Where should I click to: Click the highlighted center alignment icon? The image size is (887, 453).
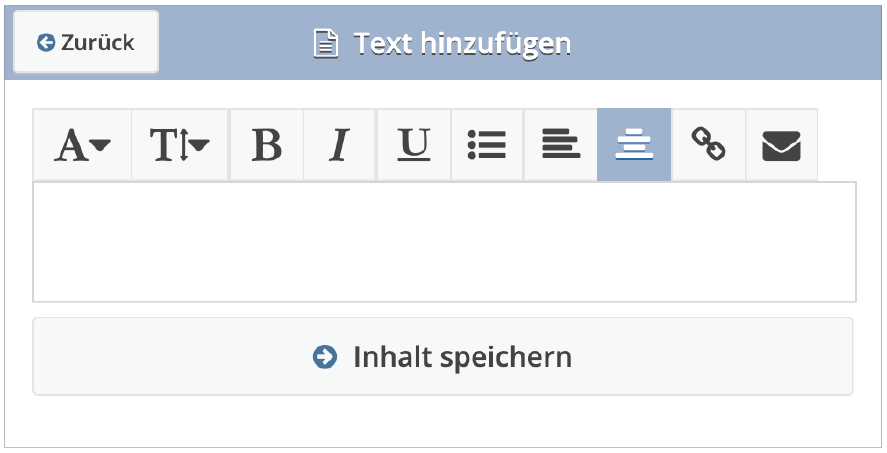(634, 146)
